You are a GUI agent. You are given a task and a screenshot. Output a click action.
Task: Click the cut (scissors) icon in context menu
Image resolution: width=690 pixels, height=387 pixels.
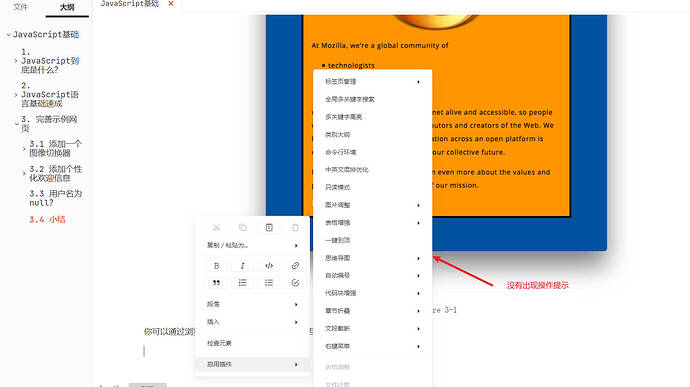[216, 228]
